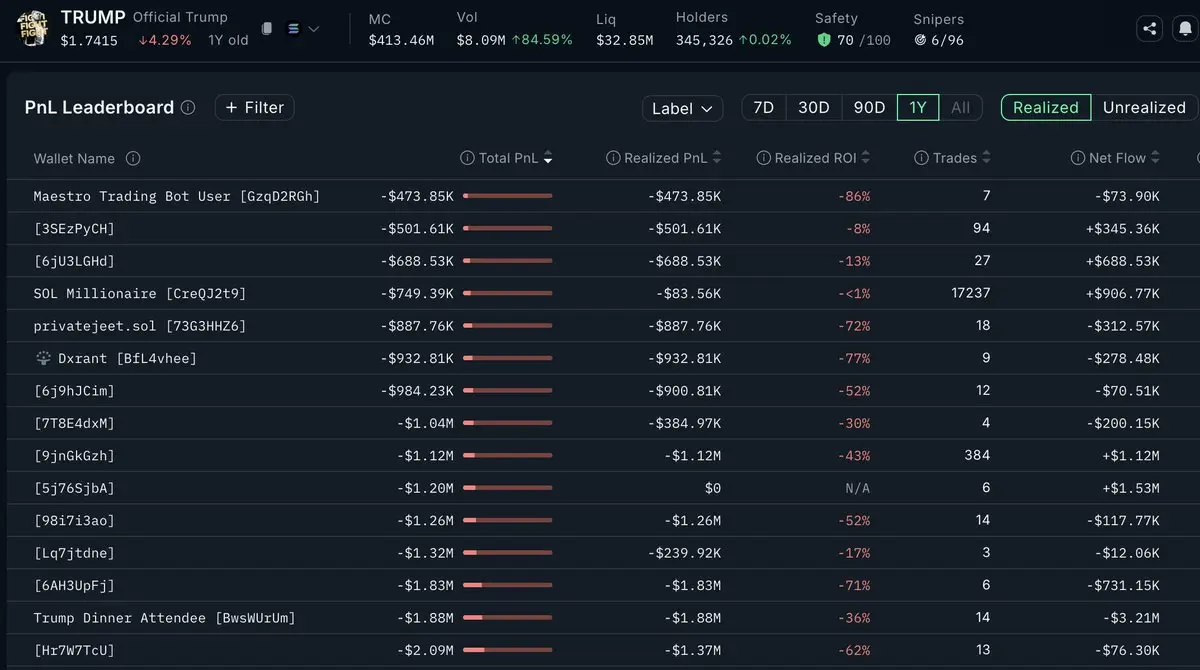Sort by Total PnL arrow
Screen dimensions: 1200x670
548,158
